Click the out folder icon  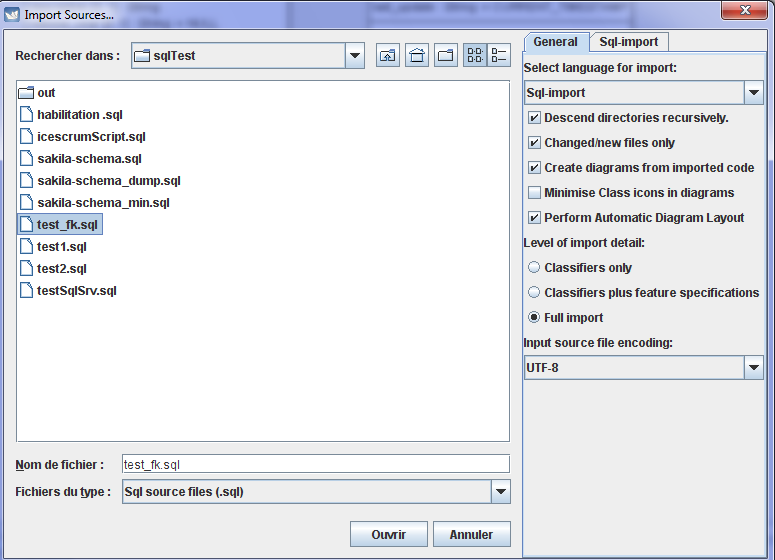point(26,93)
